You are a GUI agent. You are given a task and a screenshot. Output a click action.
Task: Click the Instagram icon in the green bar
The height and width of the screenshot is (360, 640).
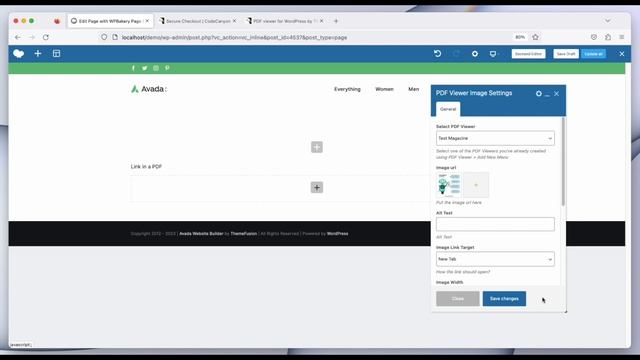click(x=156, y=68)
